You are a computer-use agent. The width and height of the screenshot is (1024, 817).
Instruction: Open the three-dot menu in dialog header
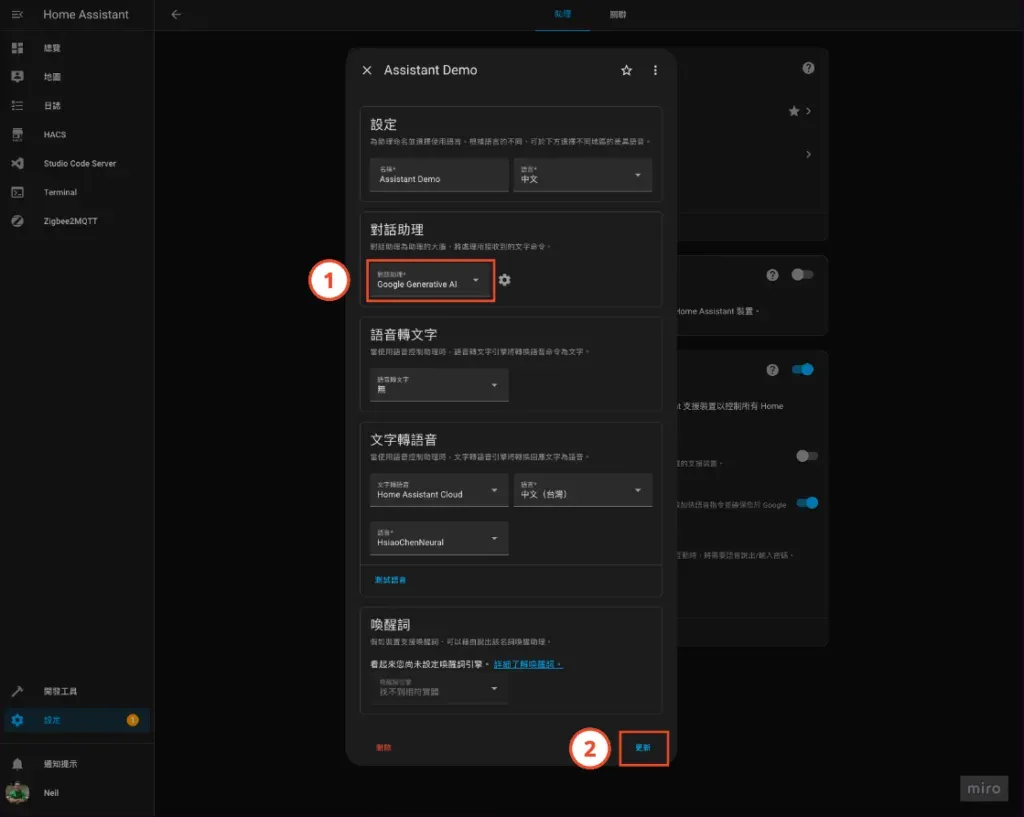coord(655,71)
